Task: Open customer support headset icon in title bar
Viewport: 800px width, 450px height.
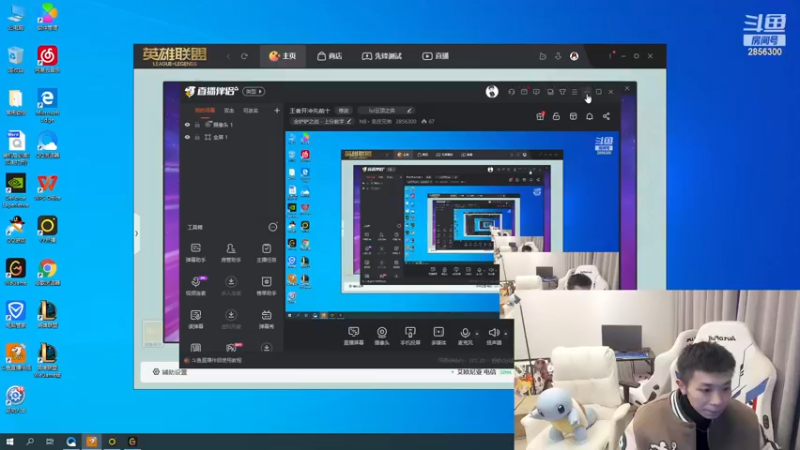Action: pyautogui.click(x=511, y=92)
